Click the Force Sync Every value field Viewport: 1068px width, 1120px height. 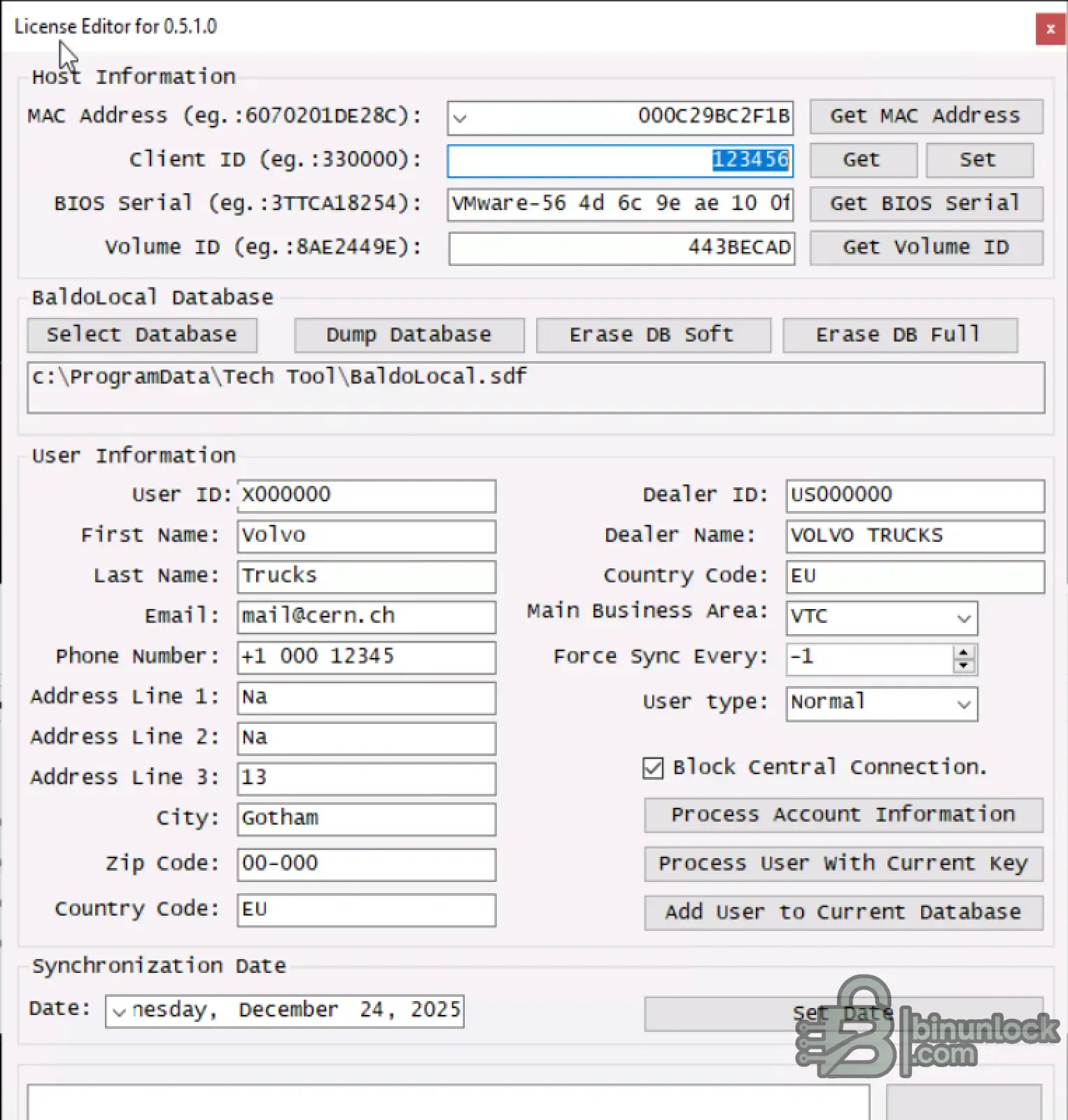869,659
